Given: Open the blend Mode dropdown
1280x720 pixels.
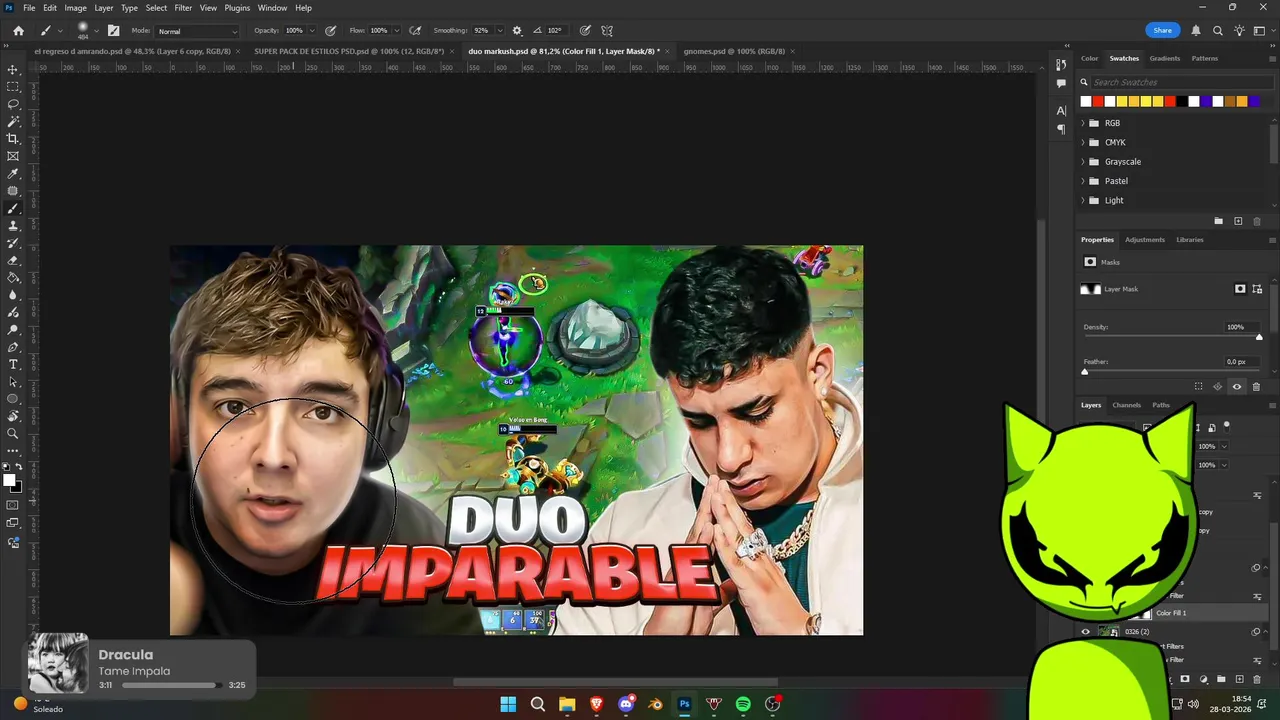Looking at the screenshot, I should [198, 31].
